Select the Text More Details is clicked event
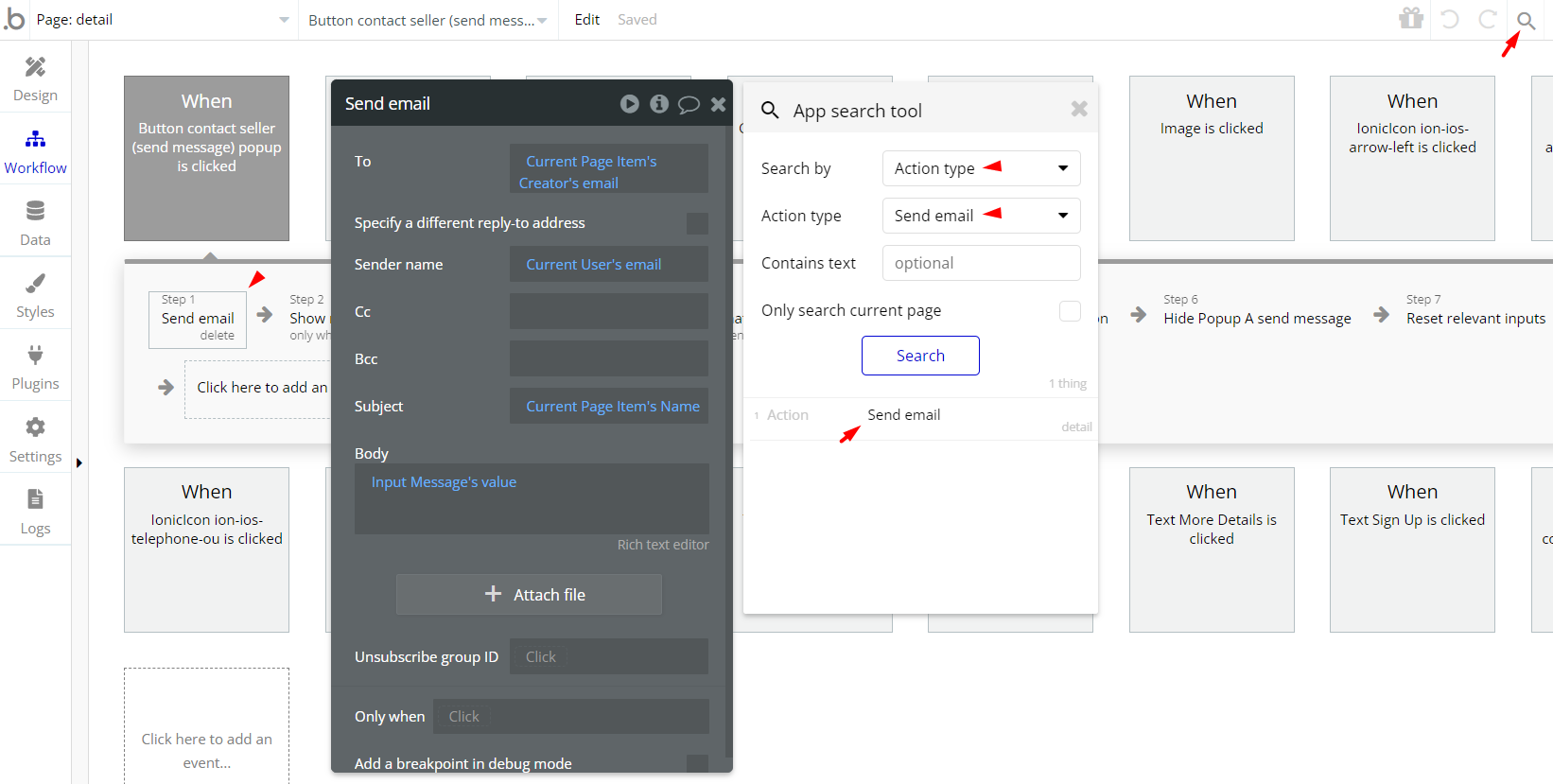This screenshot has height=784, width=1553. coord(1212,549)
